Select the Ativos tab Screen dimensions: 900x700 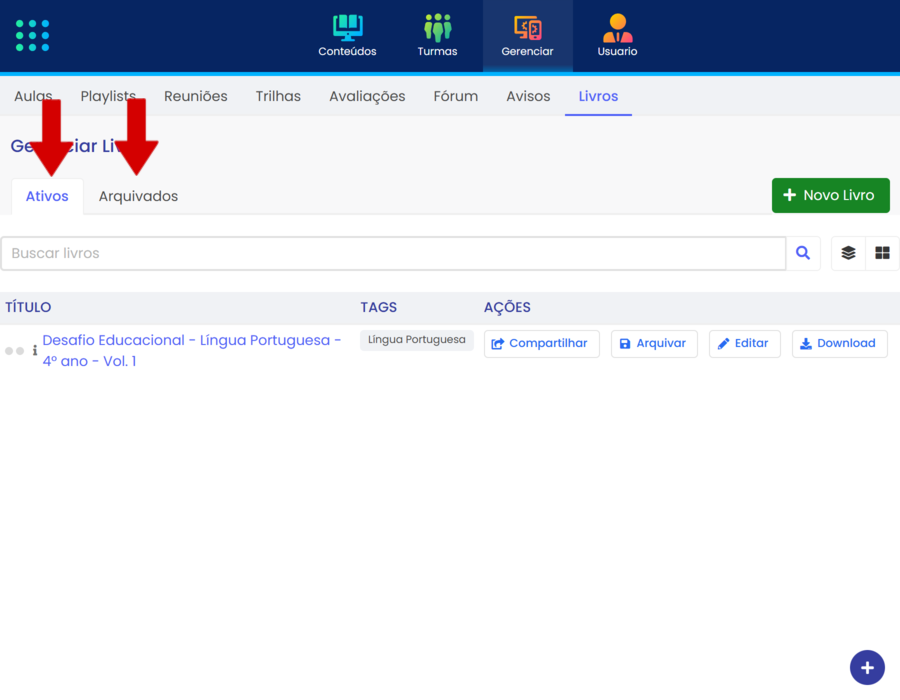coord(47,196)
